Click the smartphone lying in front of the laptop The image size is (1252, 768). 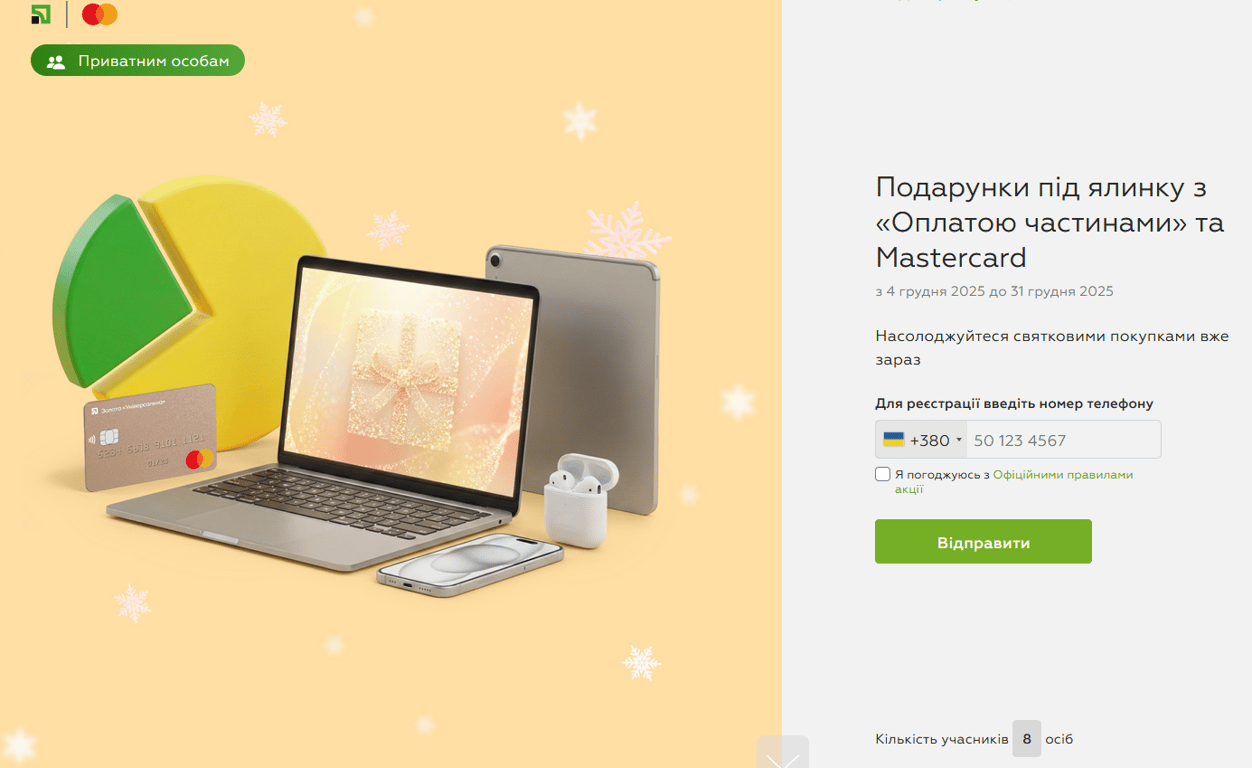click(x=470, y=565)
